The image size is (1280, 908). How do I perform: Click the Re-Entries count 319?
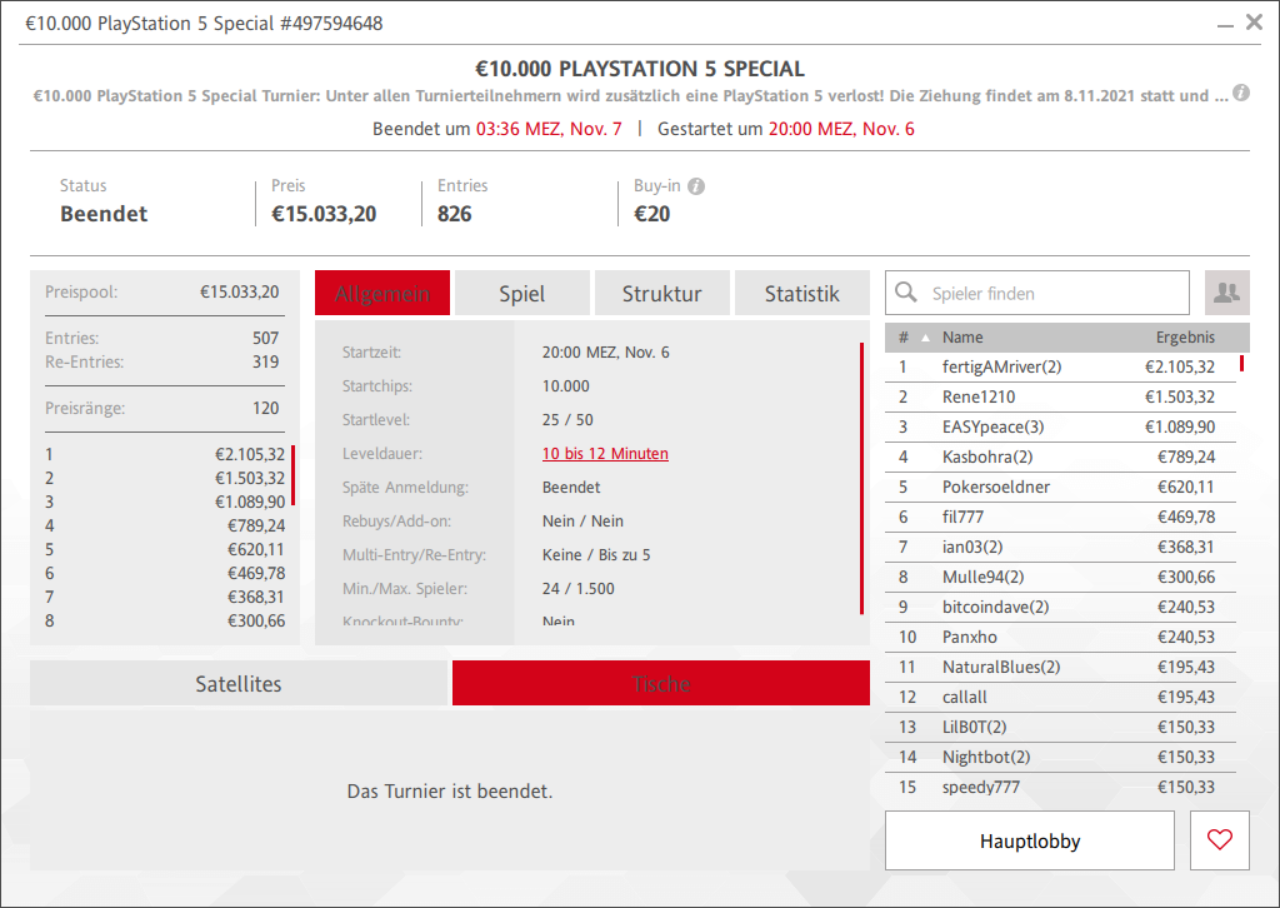click(x=266, y=362)
